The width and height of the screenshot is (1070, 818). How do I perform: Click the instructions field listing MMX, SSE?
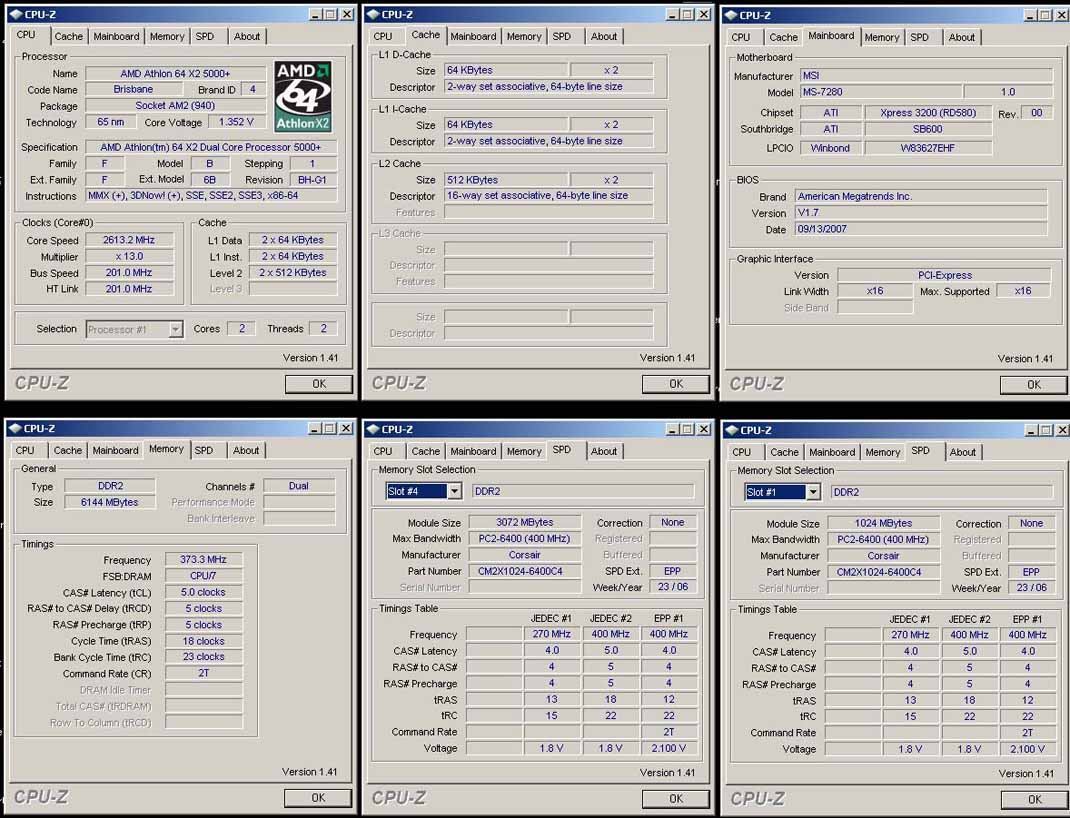tap(212, 196)
